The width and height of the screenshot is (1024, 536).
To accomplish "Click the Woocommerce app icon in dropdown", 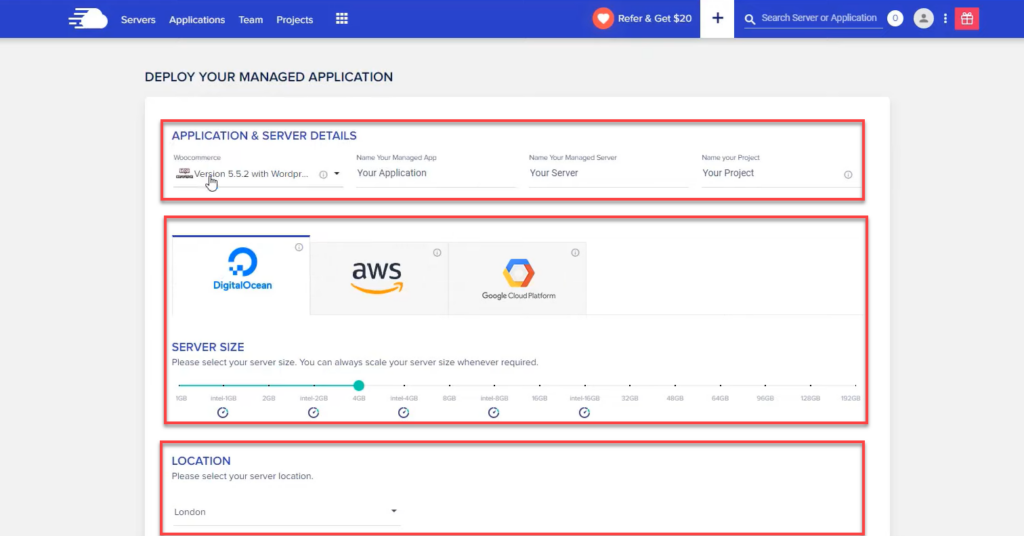I will 184,173.
